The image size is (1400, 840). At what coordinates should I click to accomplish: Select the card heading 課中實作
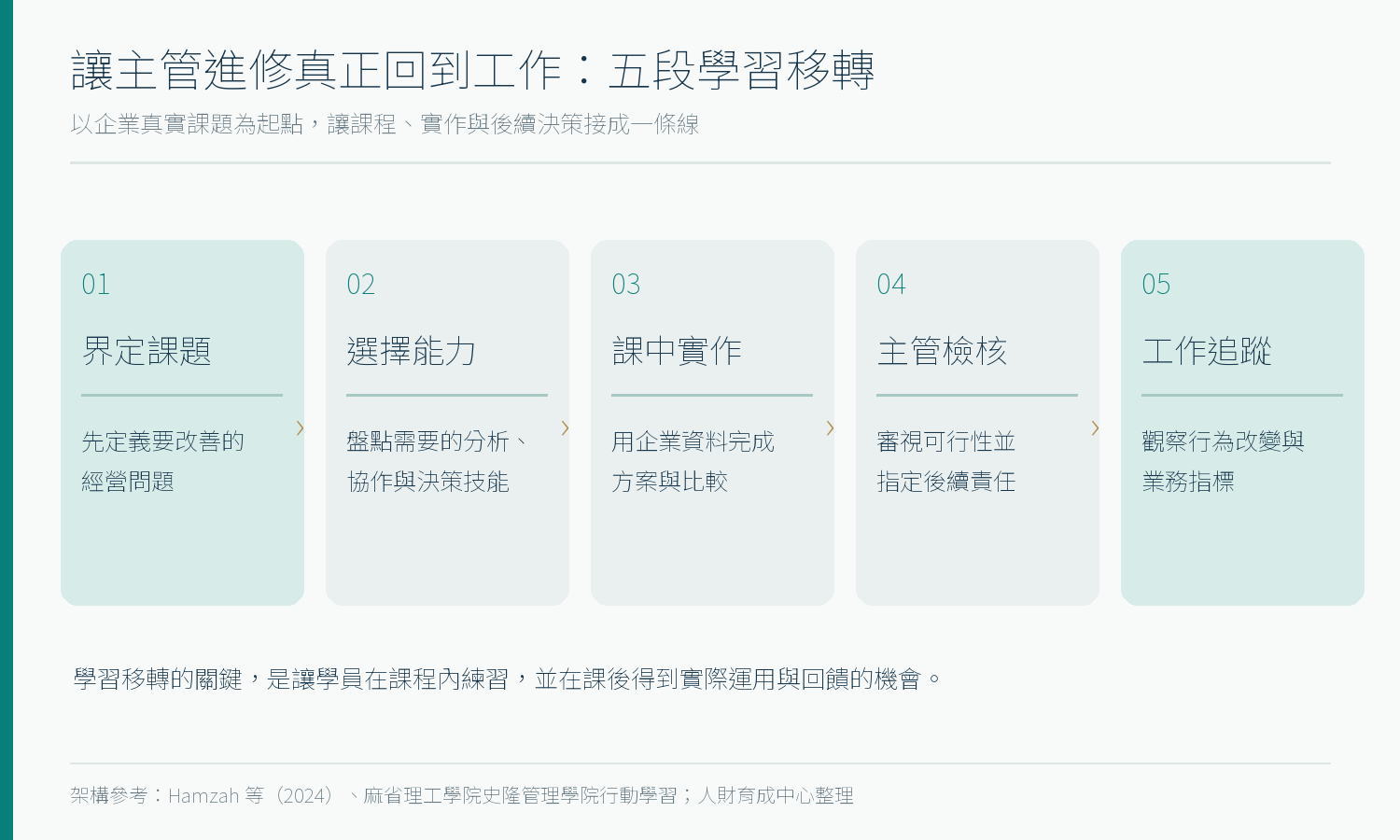[677, 351]
